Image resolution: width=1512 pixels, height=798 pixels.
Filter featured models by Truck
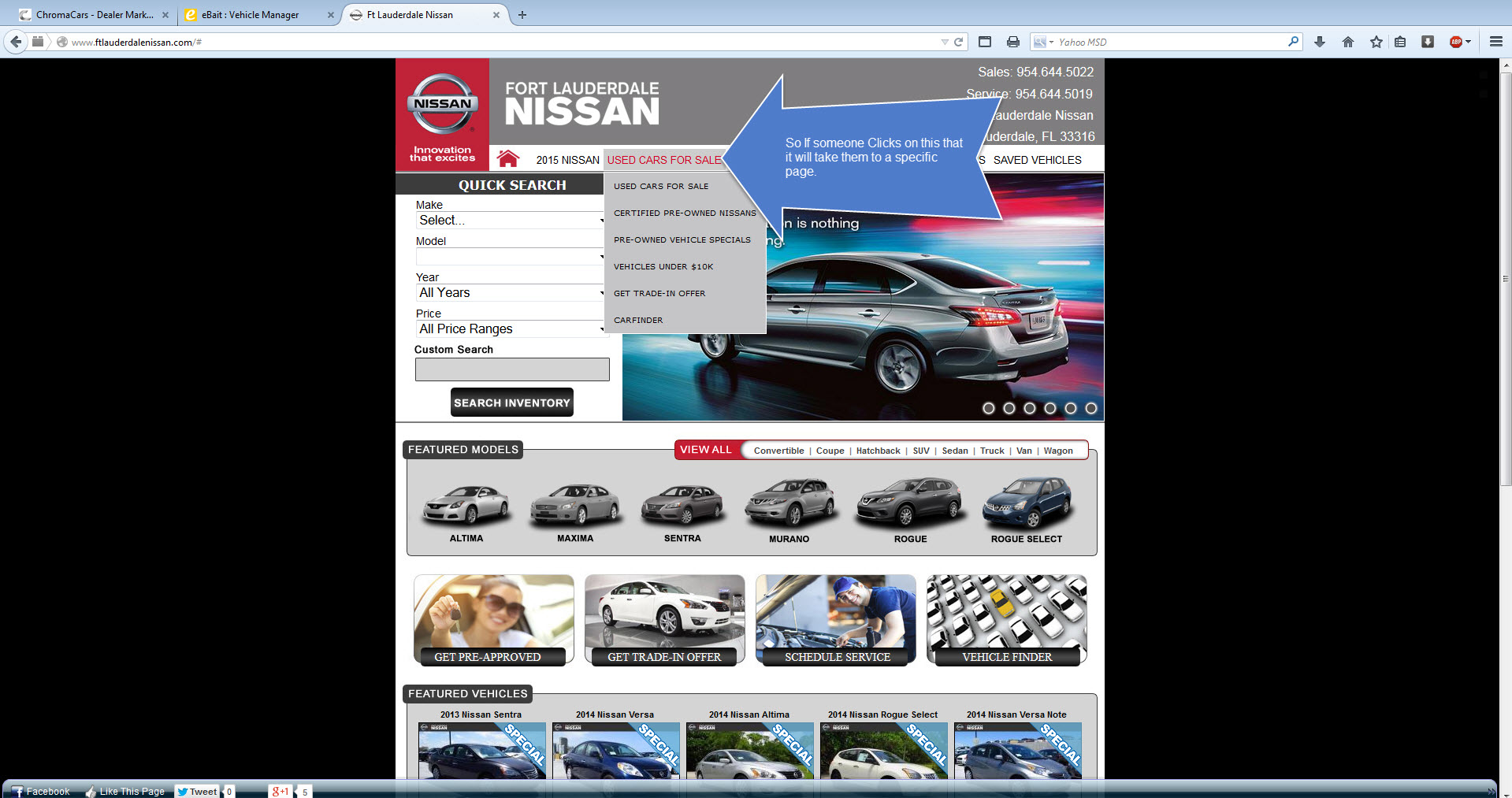tap(992, 451)
